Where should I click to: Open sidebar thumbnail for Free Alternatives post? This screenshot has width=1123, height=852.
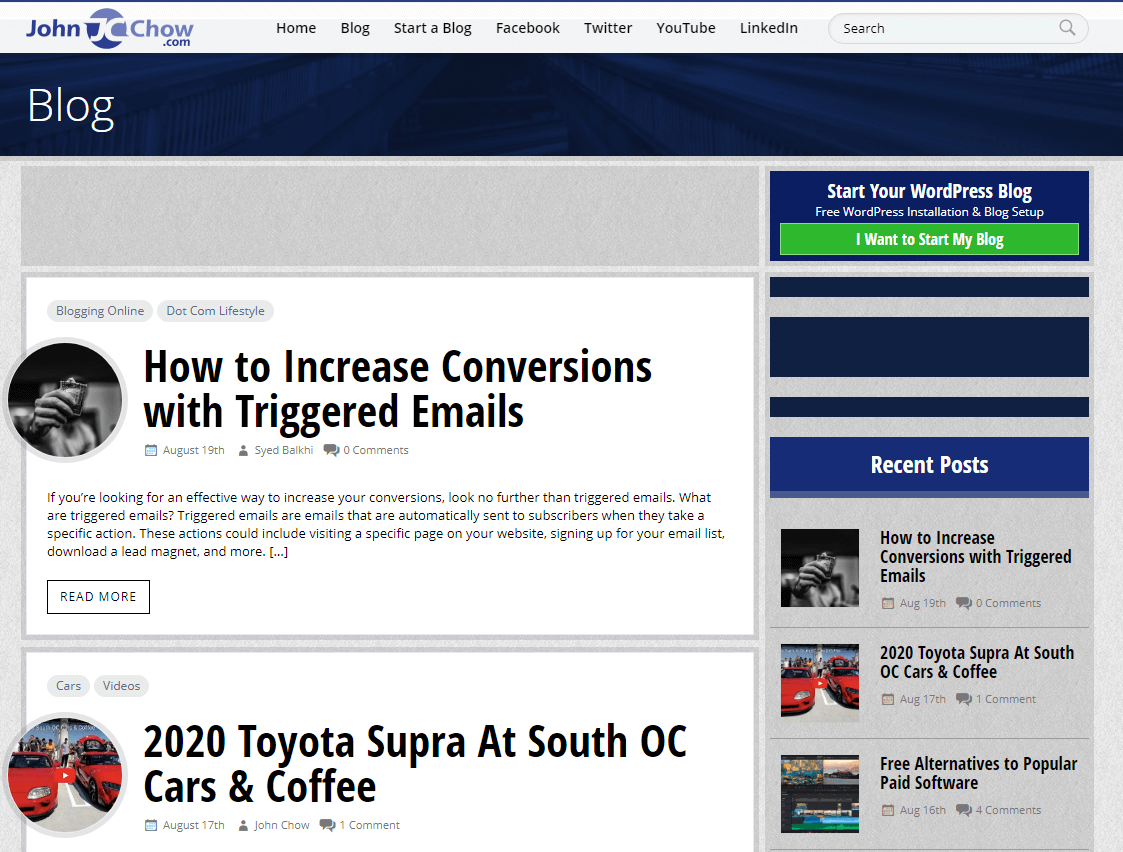(x=820, y=793)
